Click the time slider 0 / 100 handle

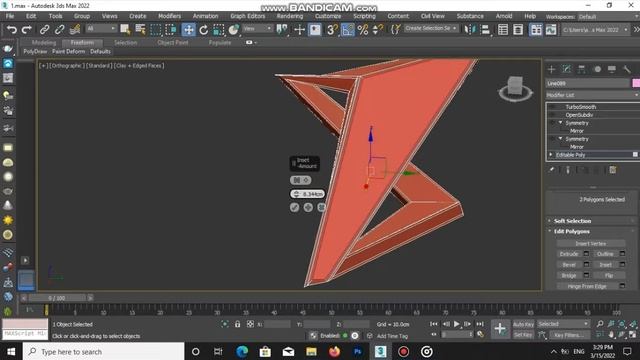tap(57, 298)
